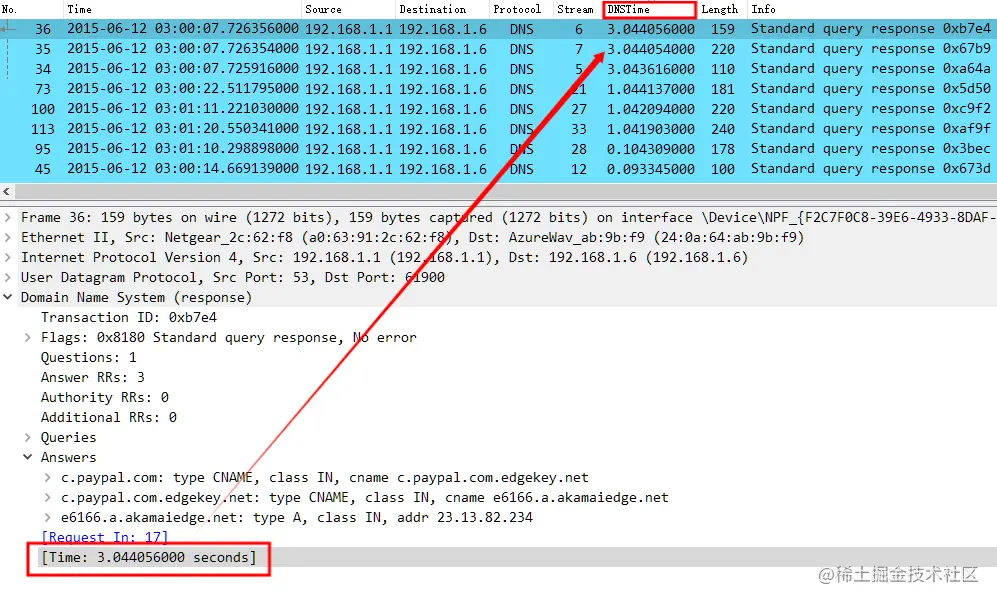Expand the c.paypal.com CNAME answer
This screenshot has width=997, height=603.
[48, 477]
